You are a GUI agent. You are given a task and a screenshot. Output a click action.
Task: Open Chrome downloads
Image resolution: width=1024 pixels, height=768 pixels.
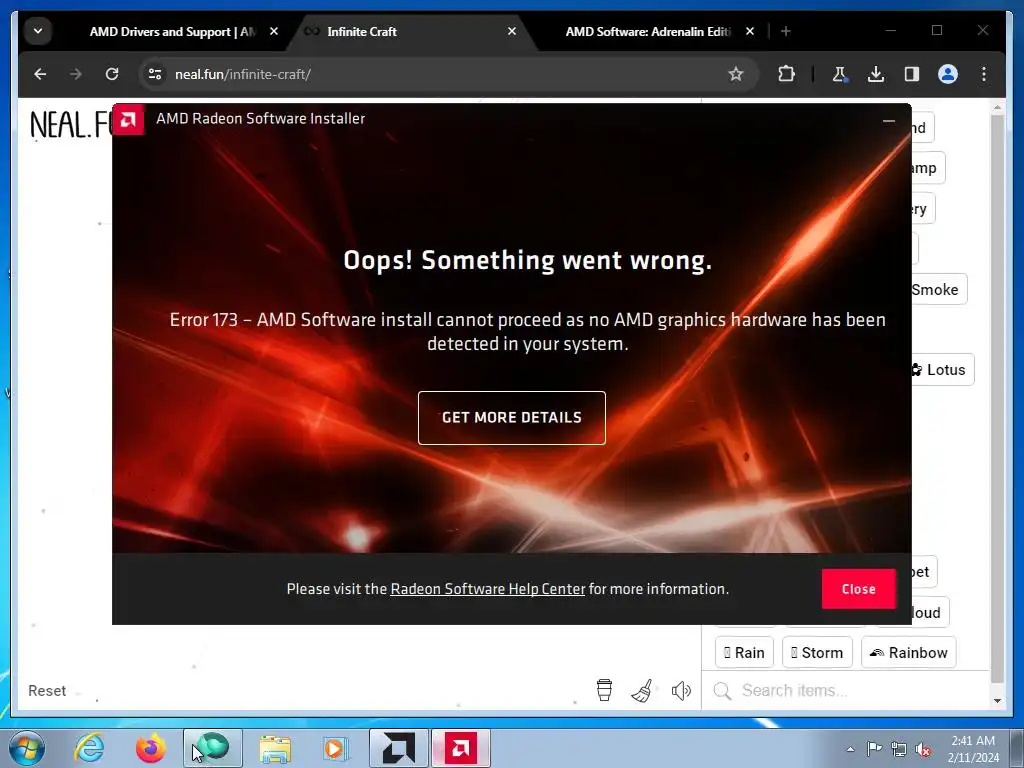pyautogui.click(x=876, y=74)
